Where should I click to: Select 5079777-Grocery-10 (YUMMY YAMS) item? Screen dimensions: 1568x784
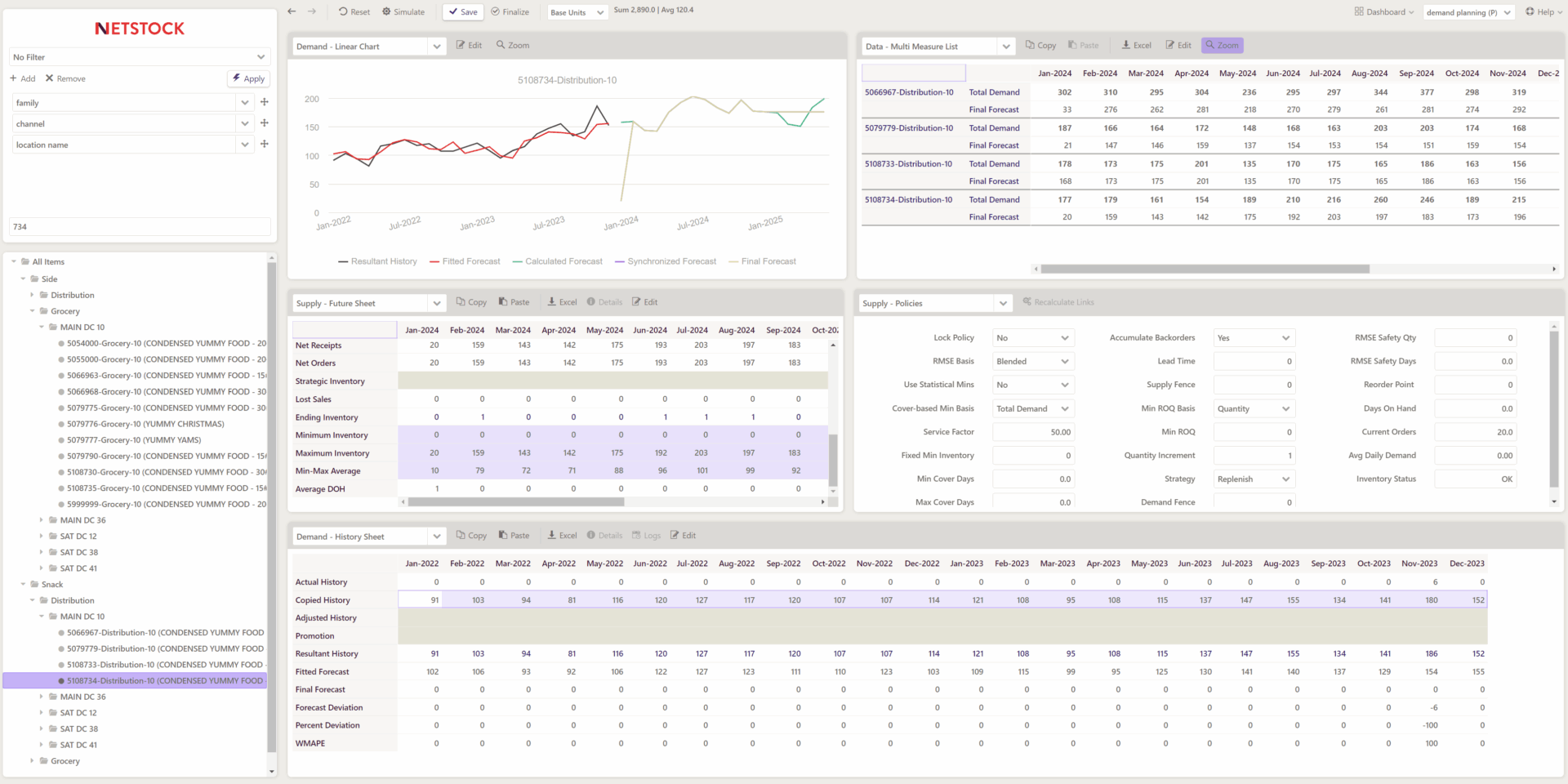[x=134, y=440]
